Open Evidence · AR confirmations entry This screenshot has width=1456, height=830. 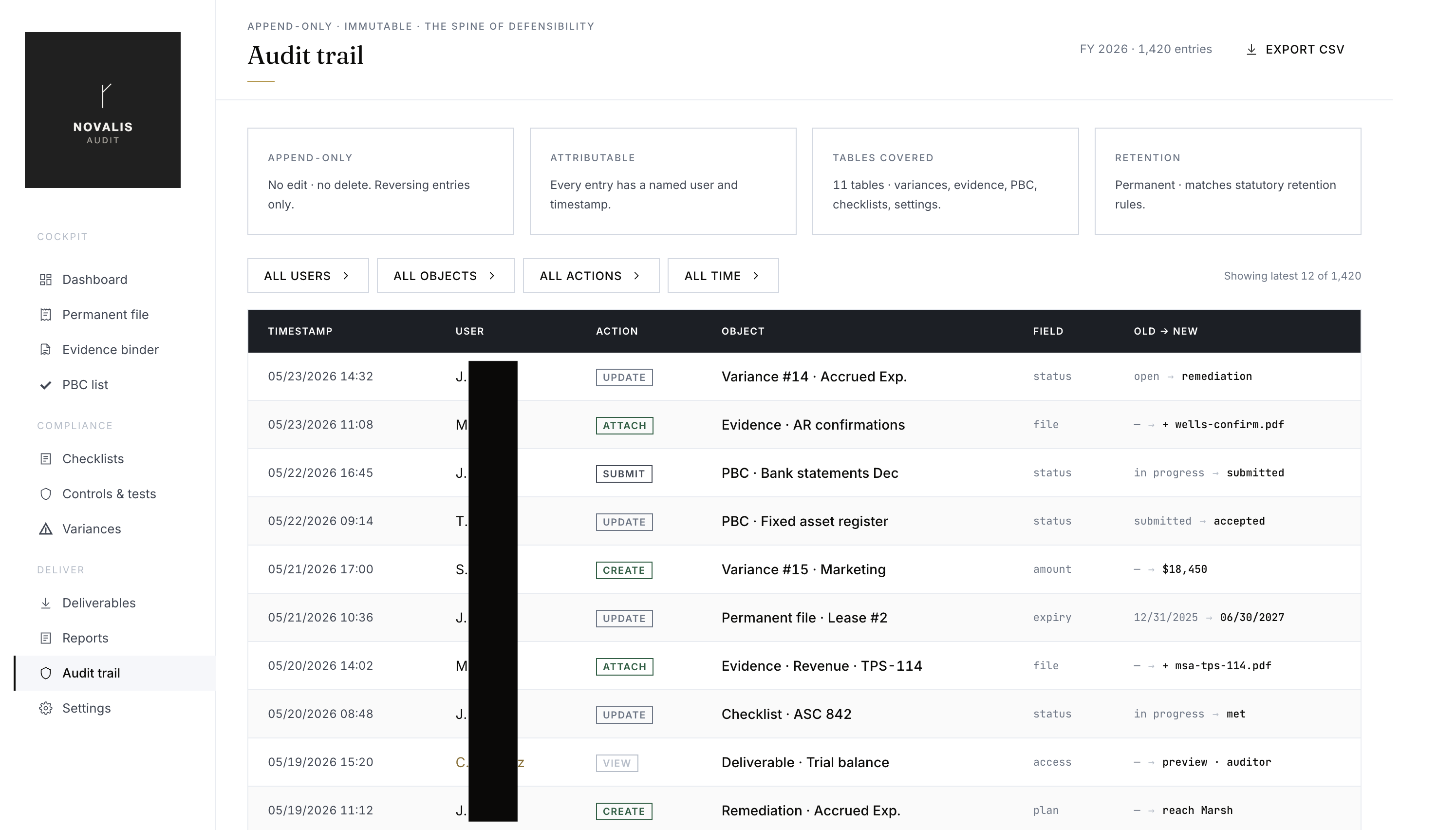point(813,425)
